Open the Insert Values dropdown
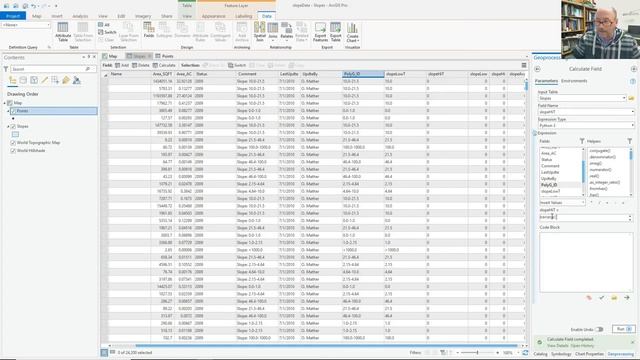 click(562, 202)
